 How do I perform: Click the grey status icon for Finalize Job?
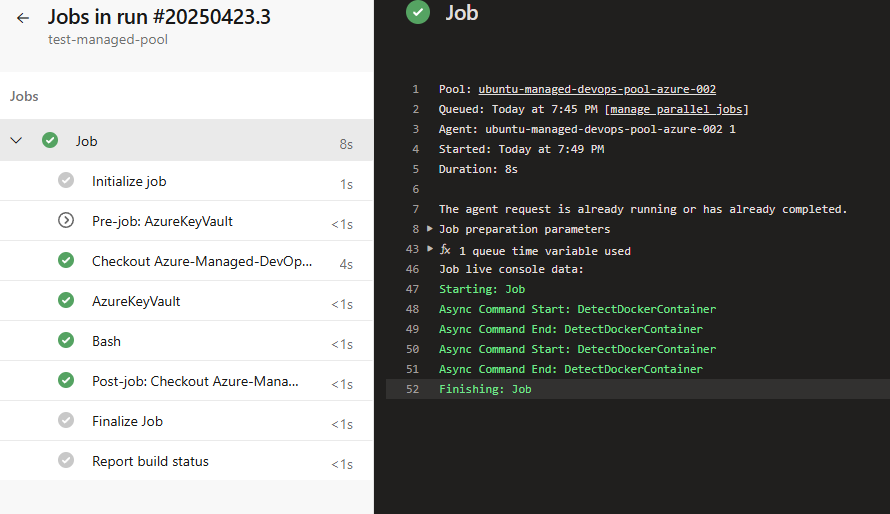point(66,421)
